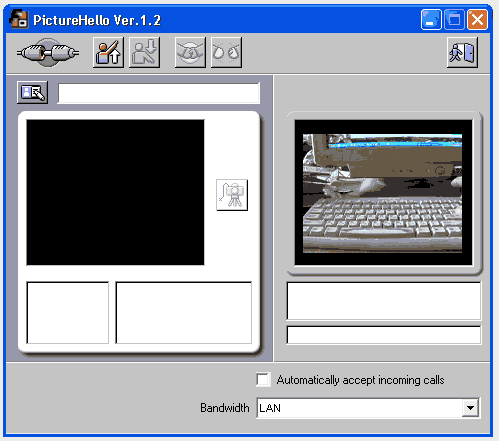Click the outgoing call person icon
499x441 pixels.
coord(108,53)
